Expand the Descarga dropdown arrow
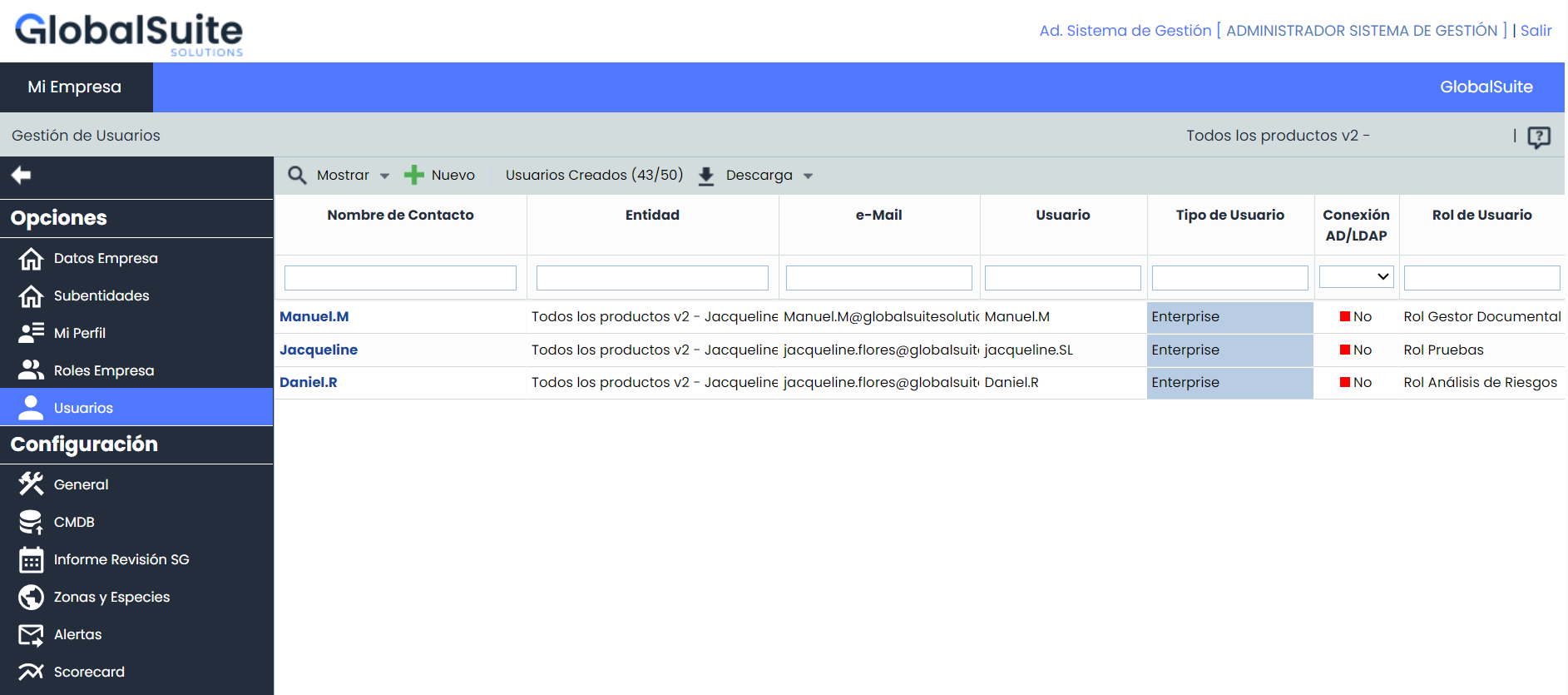This screenshot has height=695, width=1568. click(808, 176)
